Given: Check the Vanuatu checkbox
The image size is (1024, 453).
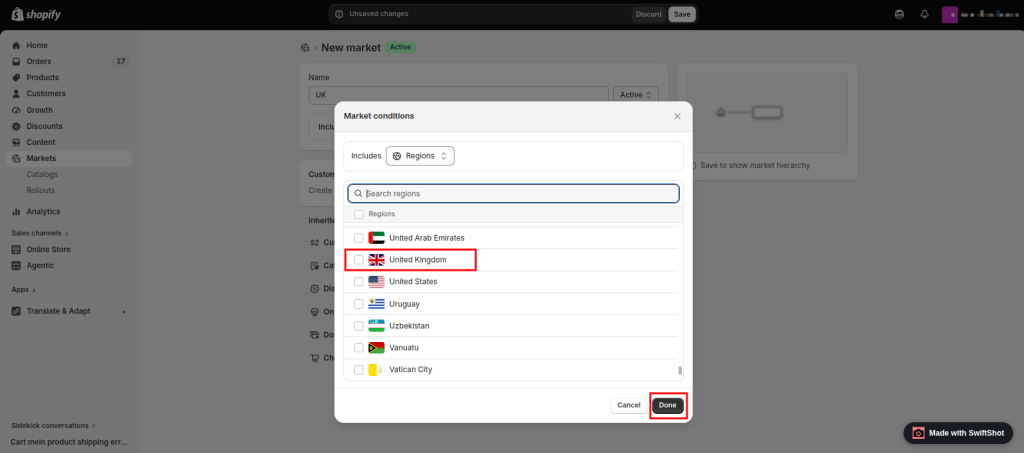Looking at the screenshot, I should tap(359, 347).
